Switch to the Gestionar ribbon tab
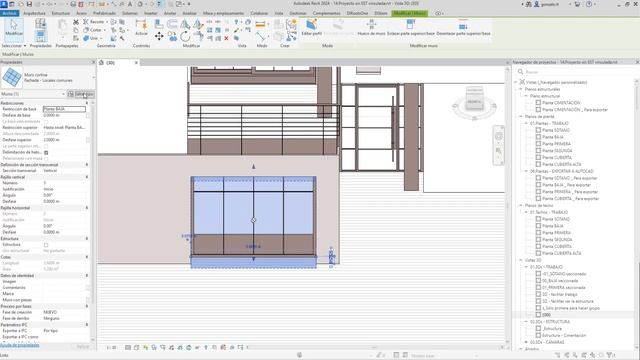640x360 pixels. coord(298,13)
